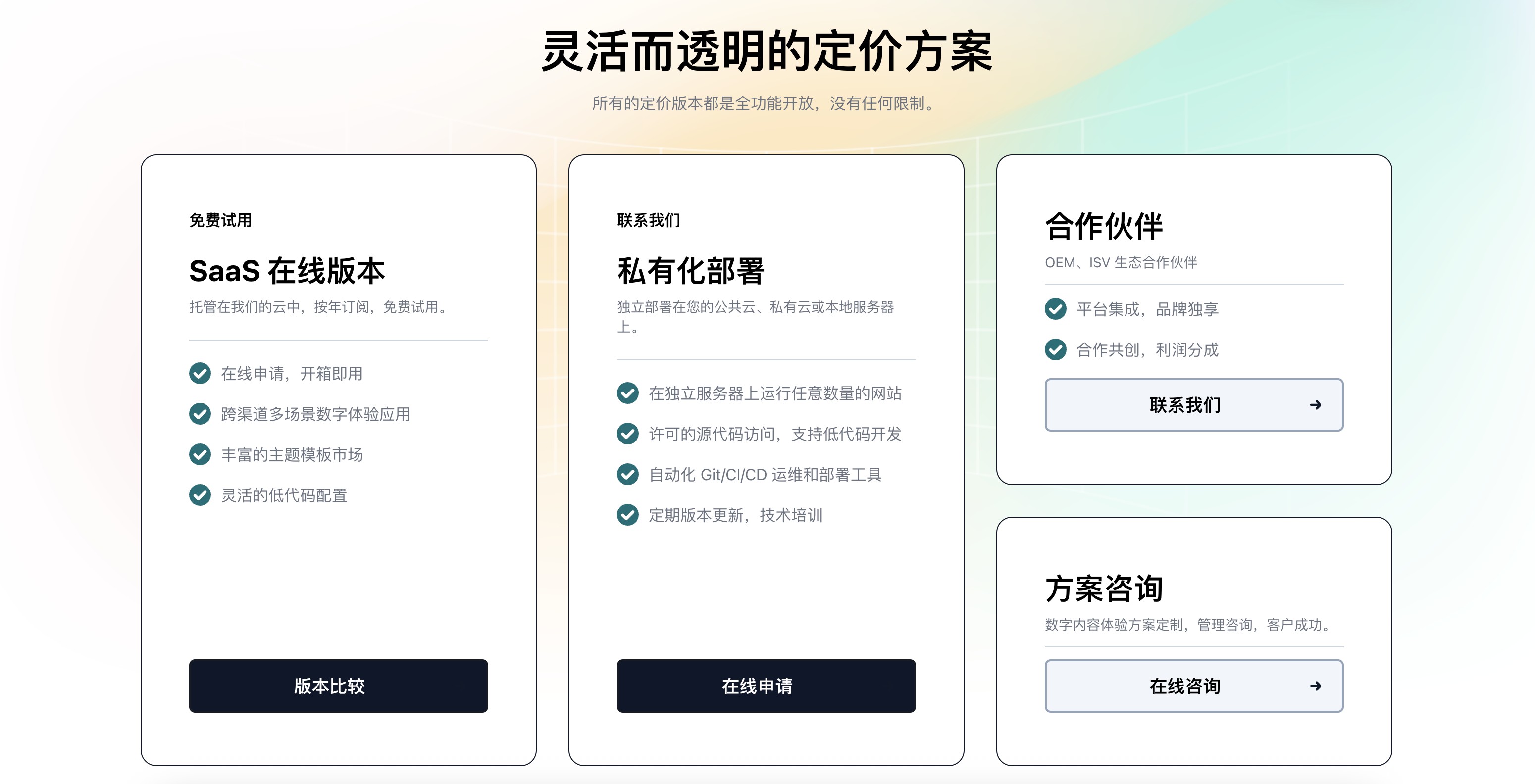1535x784 pixels.
Task: Click checkmark icon beside 丰富的主题模板市场
Action: pyautogui.click(x=200, y=454)
